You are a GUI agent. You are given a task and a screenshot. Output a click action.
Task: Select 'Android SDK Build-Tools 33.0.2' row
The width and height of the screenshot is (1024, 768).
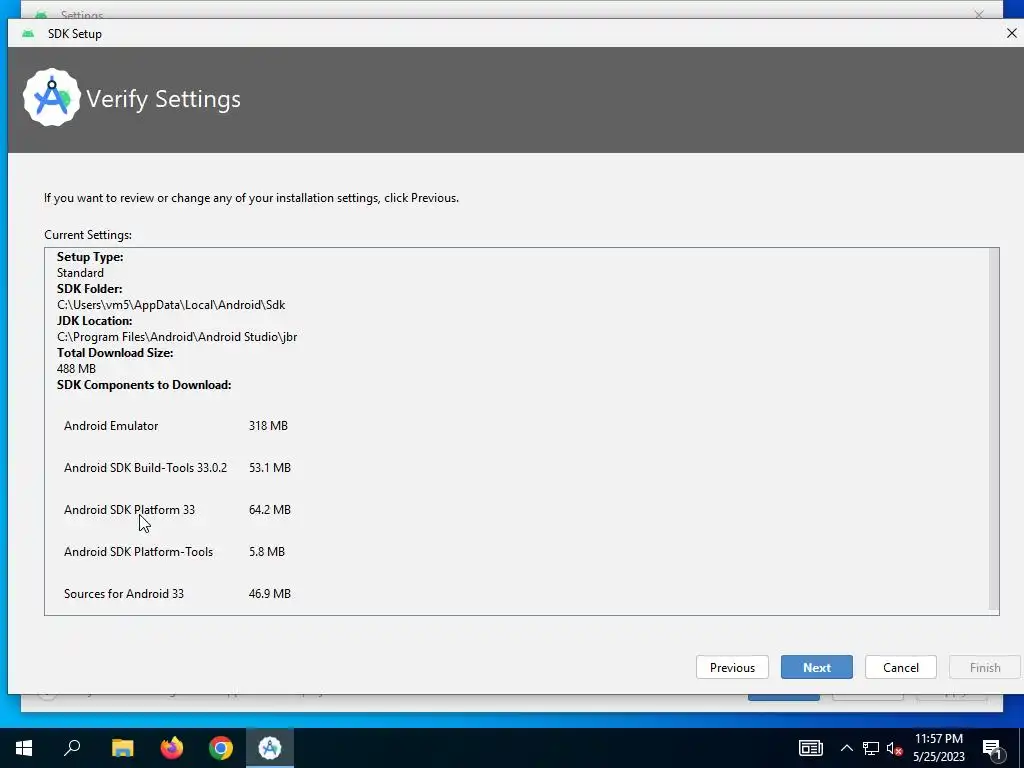point(178,468)
